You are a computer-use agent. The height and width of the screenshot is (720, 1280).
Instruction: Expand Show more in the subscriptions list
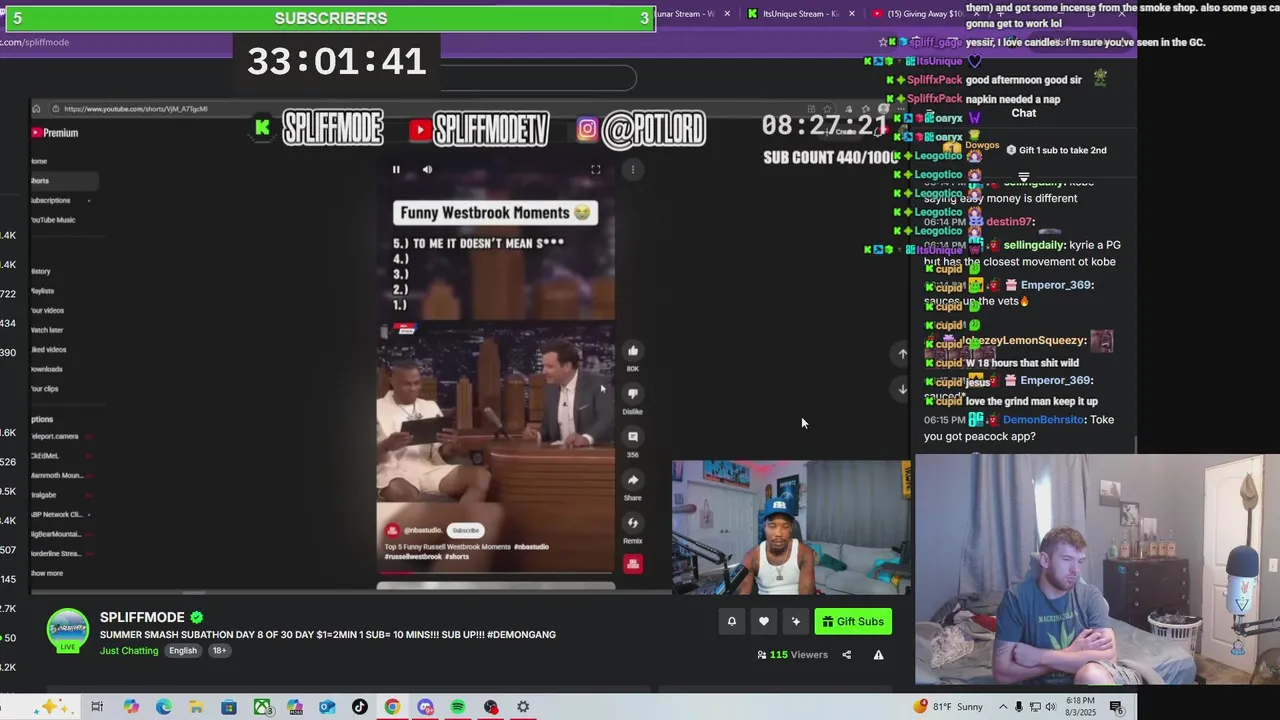pyautogui.click(x=47, y=573)
